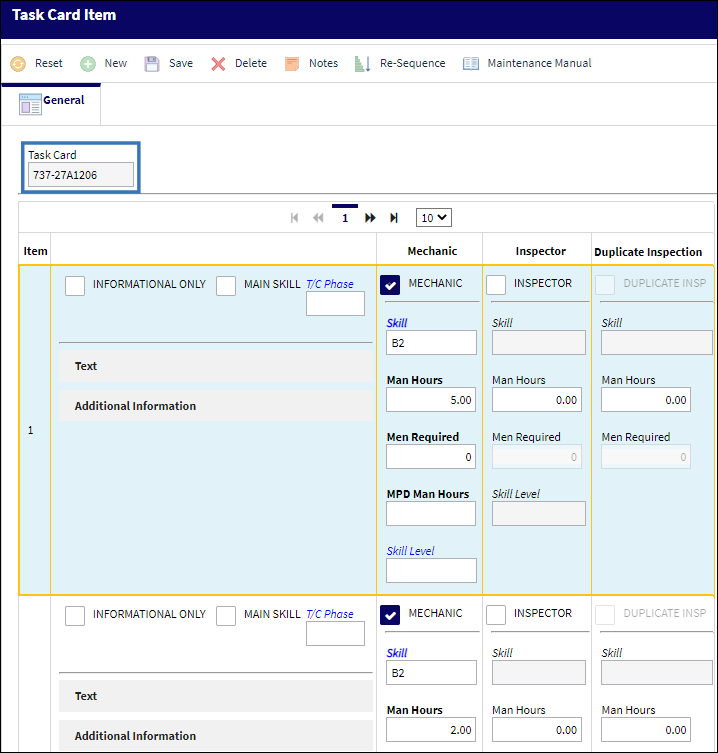
Task: Open the page size dropdown showing 10
Action: pos(434,218)
